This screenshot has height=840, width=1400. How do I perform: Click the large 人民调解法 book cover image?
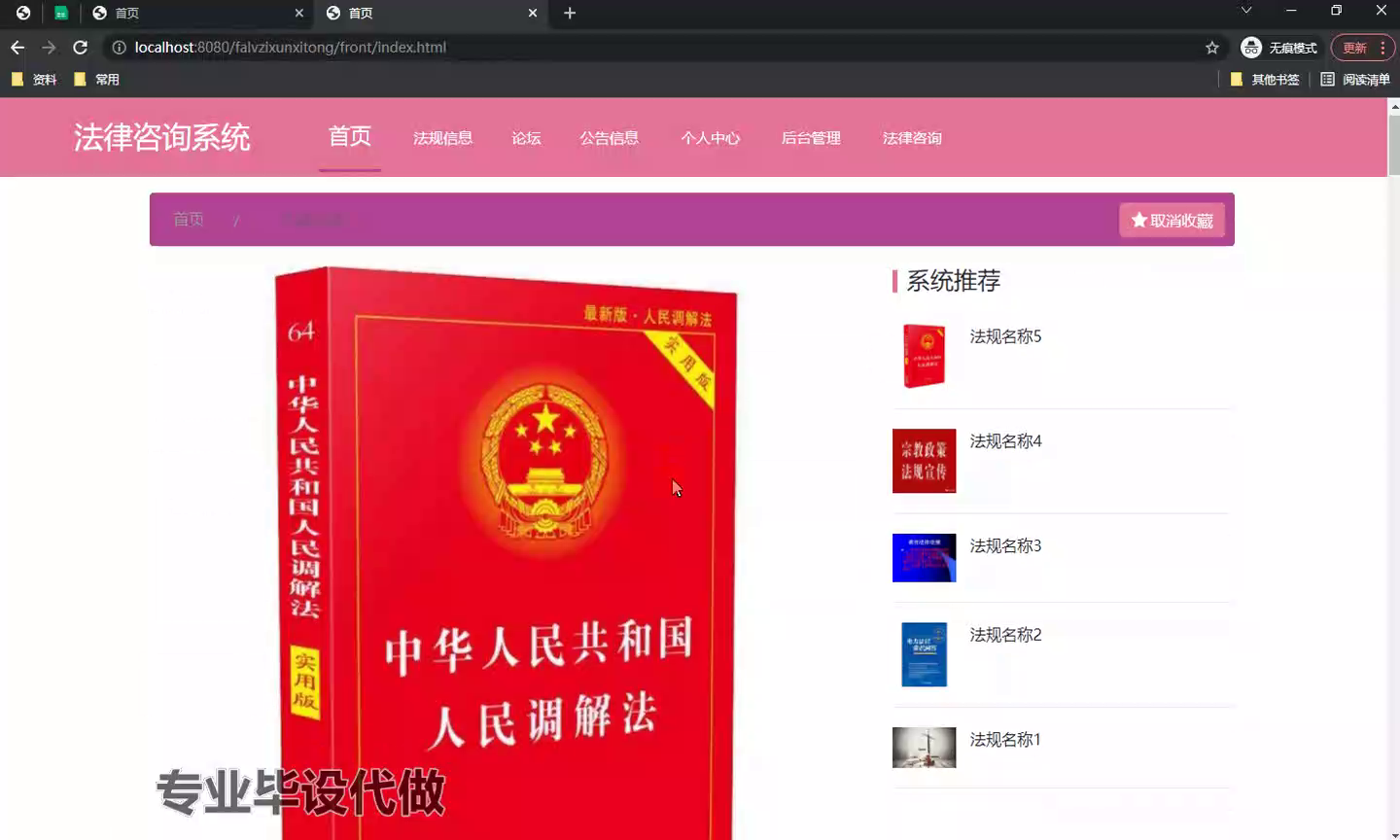[506, 553]
